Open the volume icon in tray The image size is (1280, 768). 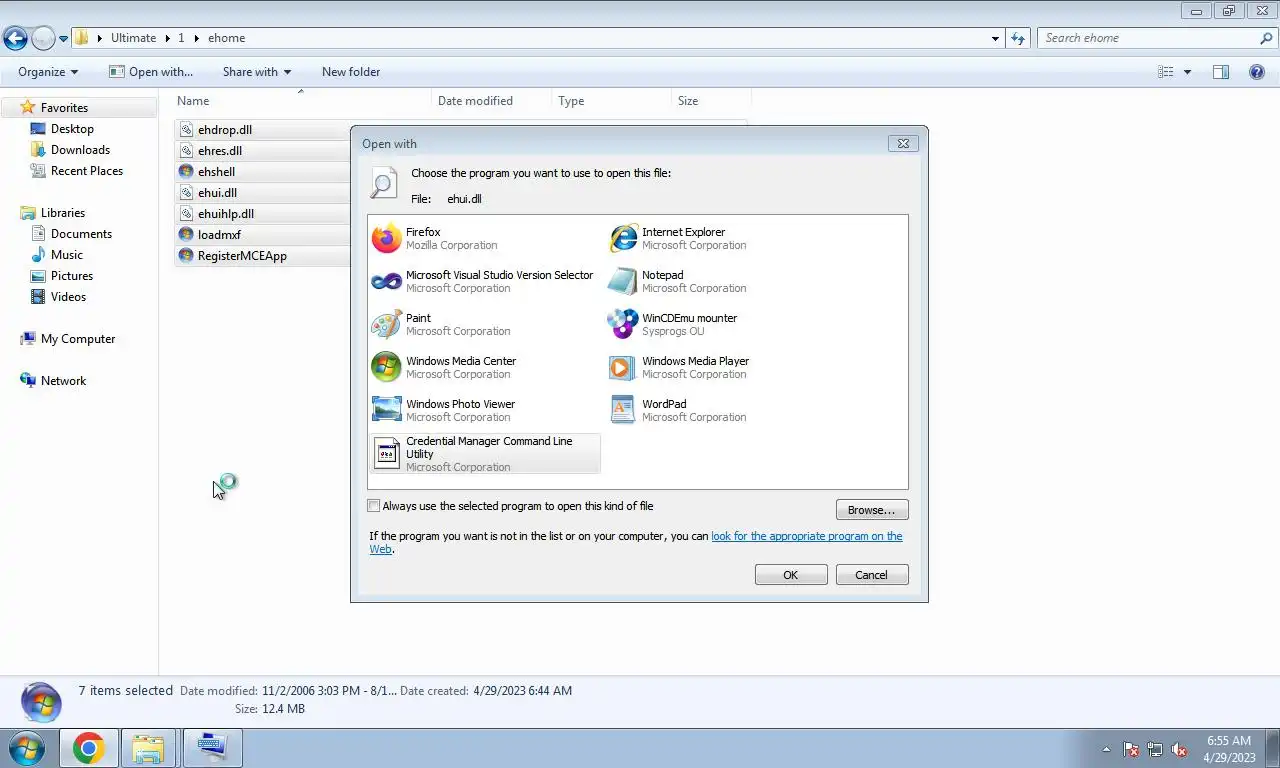pos(1179,749)
